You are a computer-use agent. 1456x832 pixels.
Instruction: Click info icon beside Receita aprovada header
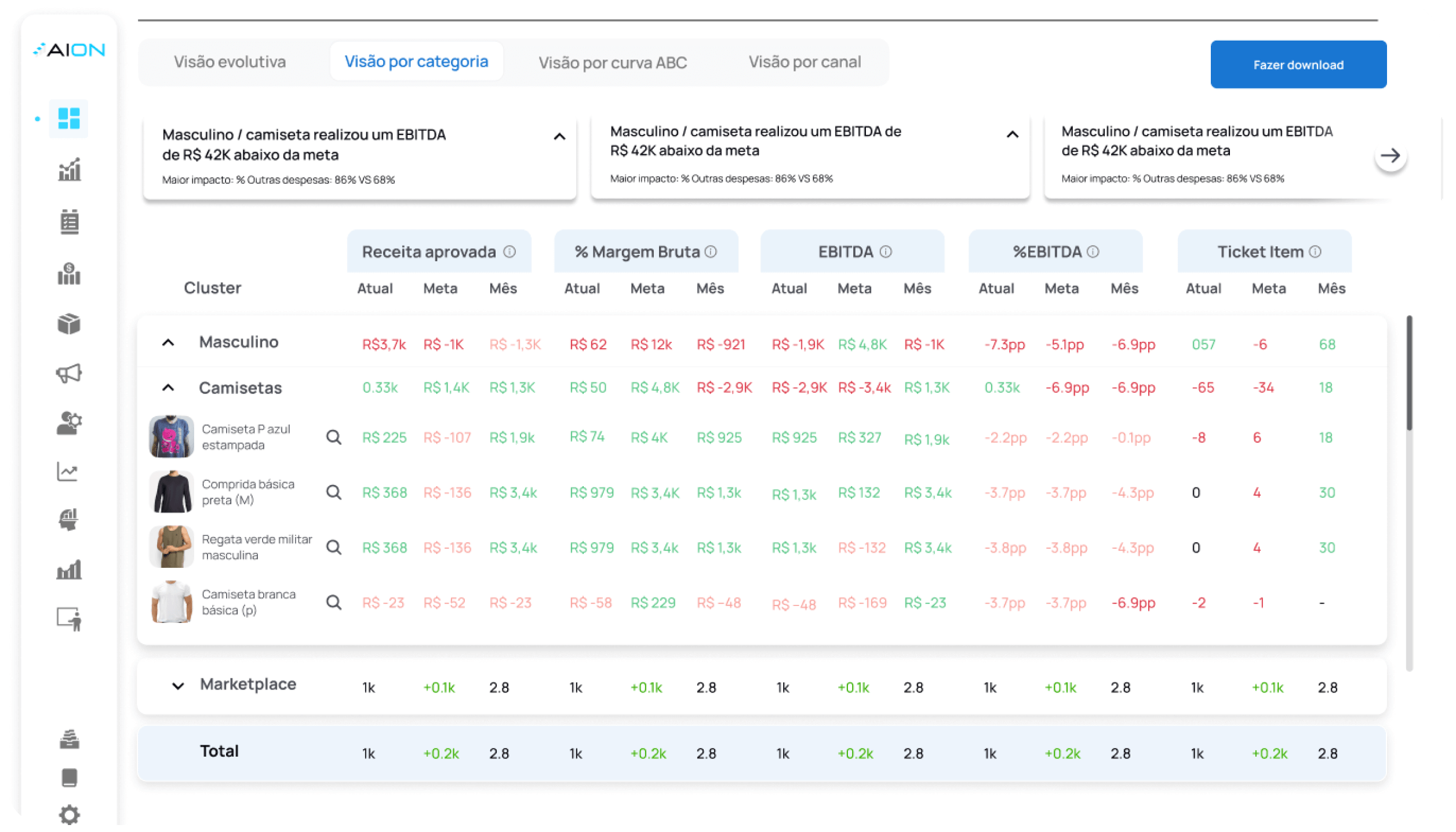click(509, 251)
